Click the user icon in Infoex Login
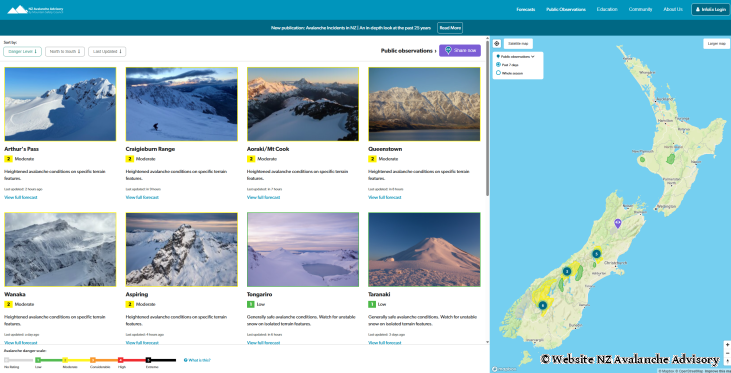Screen dimensions: 731x373 [x=698, y=9]
